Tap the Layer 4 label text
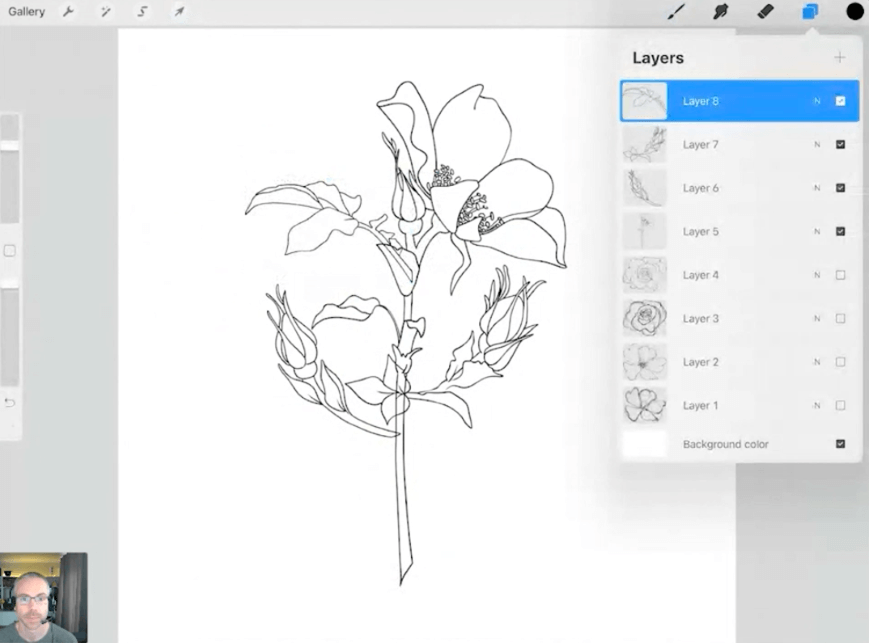869x643 pixels. (x=701, y=275)
